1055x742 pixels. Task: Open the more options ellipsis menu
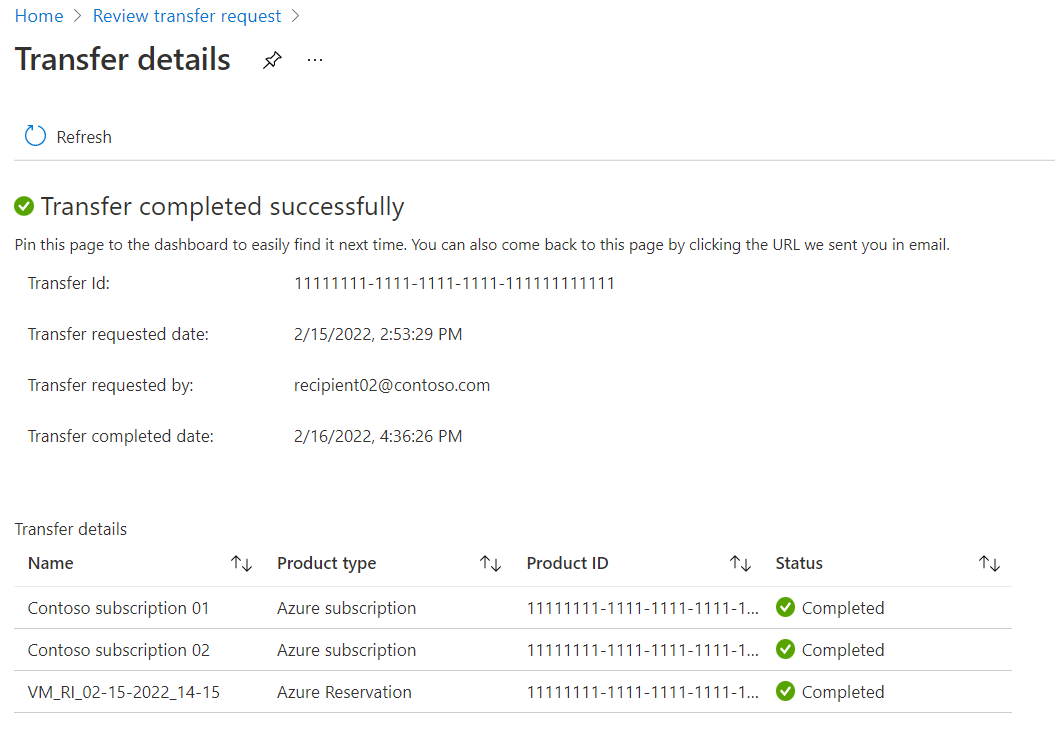[315, 61]
